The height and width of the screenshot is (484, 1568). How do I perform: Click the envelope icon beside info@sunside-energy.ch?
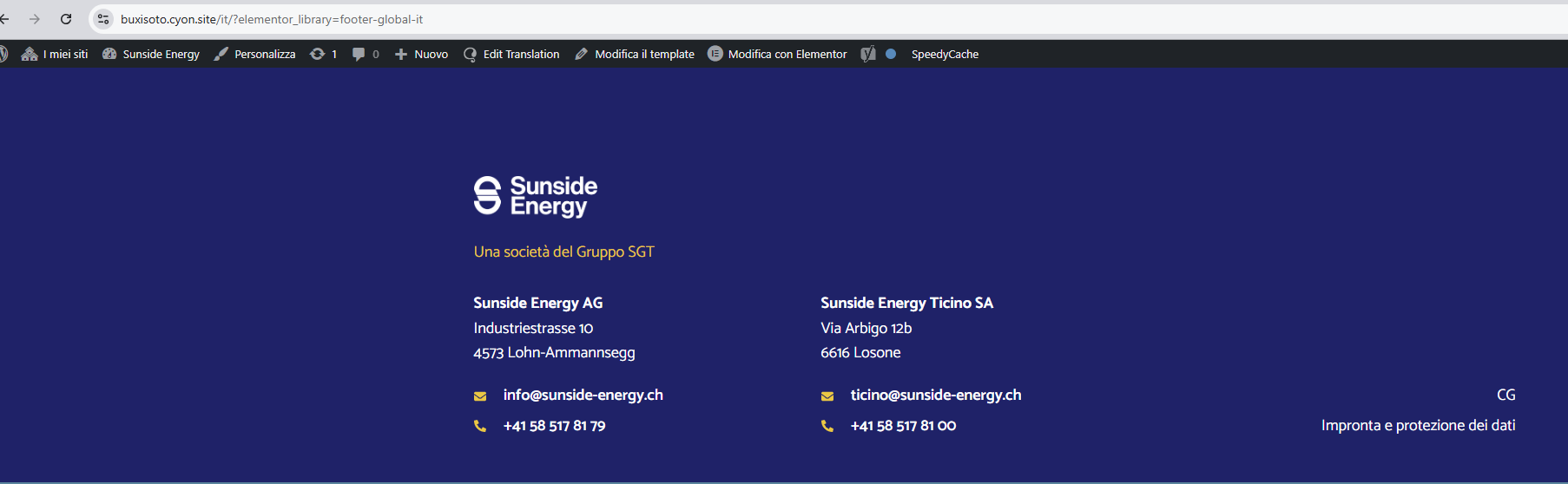[x=480, y=396]
